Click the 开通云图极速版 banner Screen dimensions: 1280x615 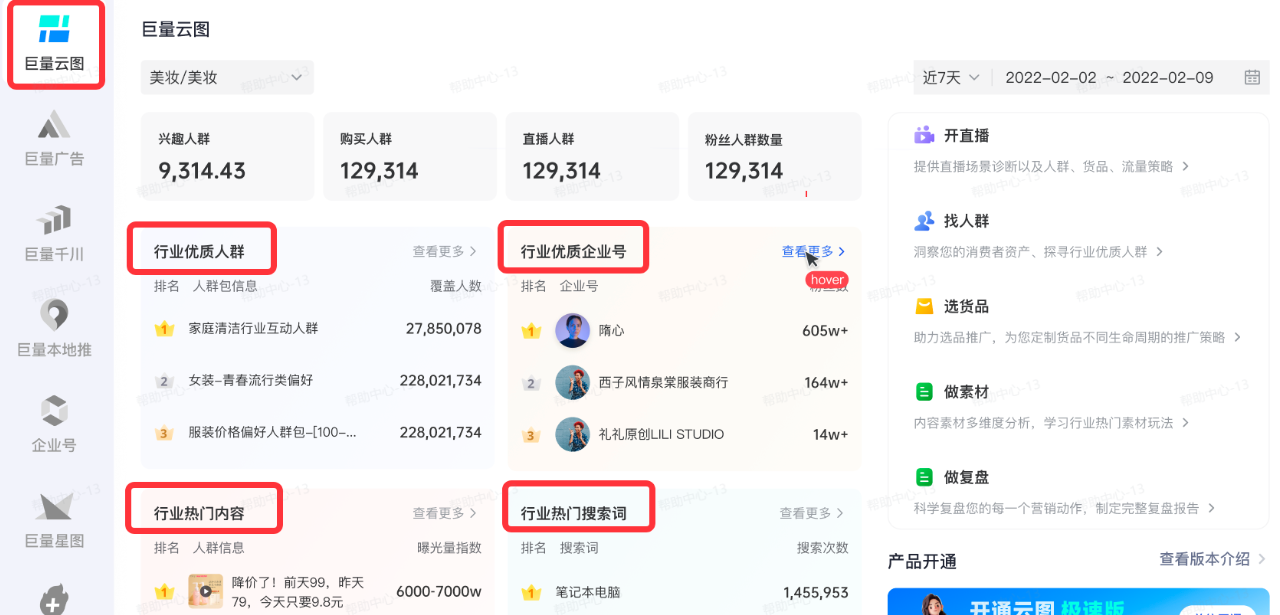point(1078,601)
